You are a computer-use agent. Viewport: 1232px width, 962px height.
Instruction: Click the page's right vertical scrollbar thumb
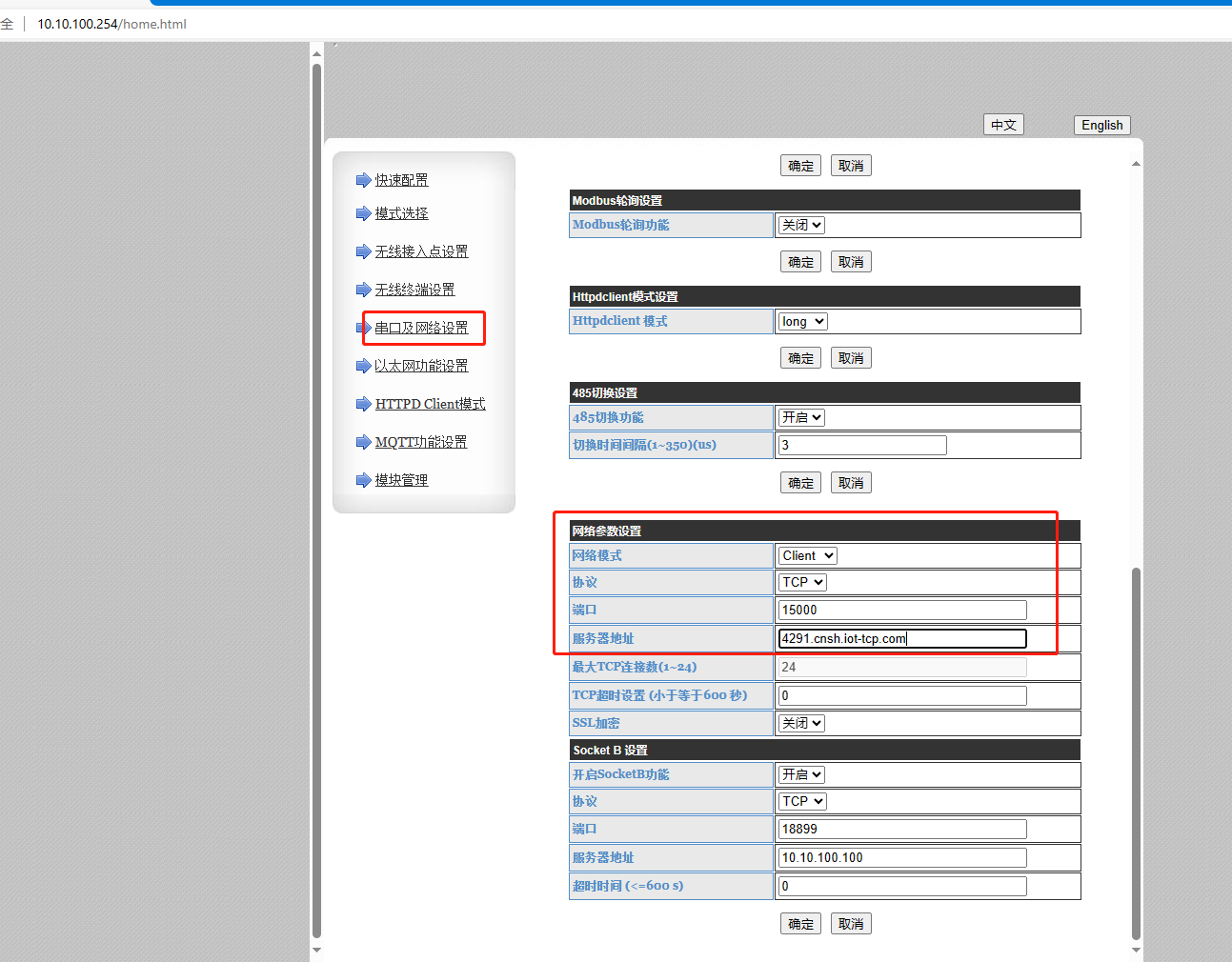1135,752
